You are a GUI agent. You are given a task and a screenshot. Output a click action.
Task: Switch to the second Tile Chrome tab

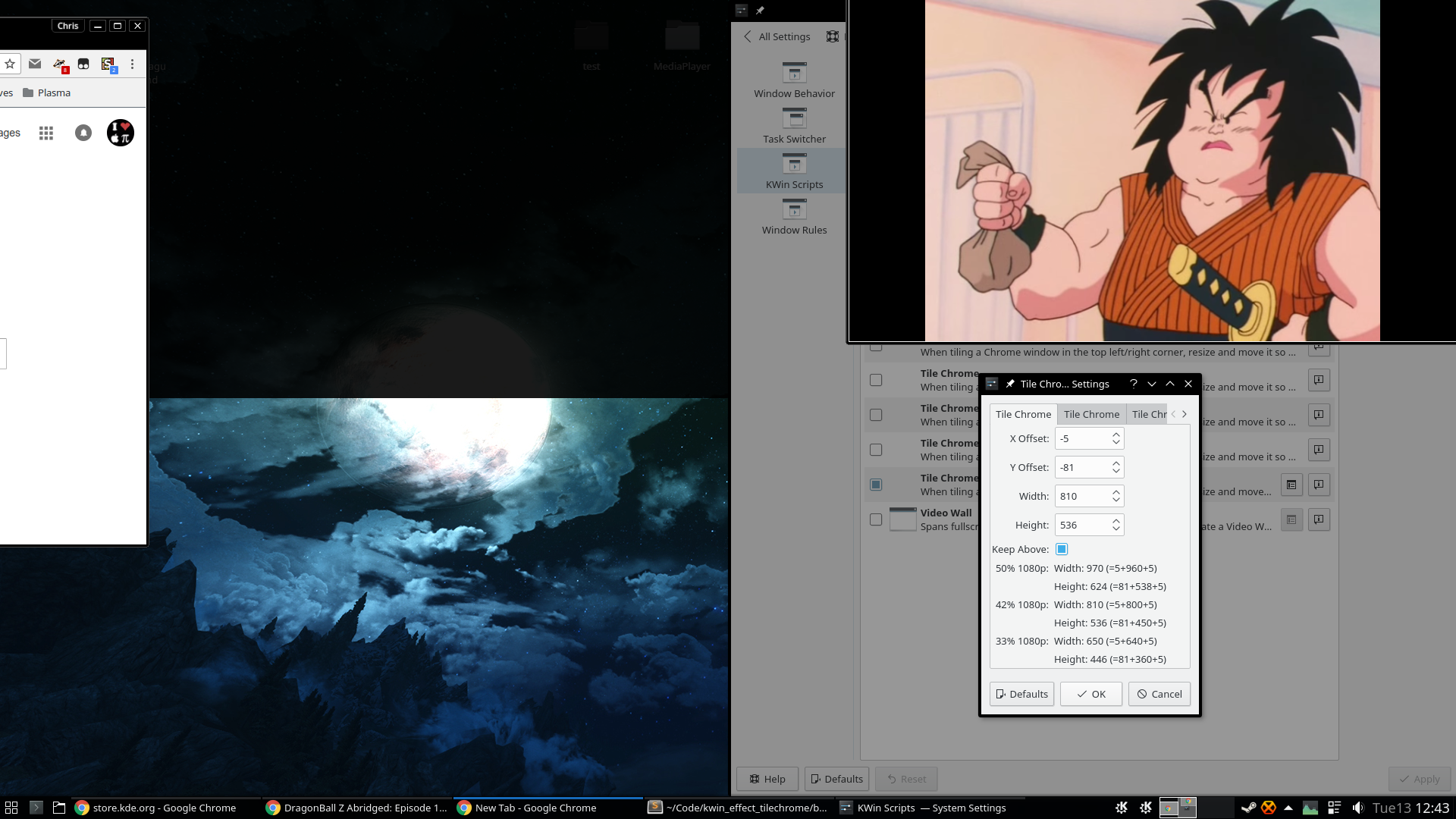[1091, 414]
